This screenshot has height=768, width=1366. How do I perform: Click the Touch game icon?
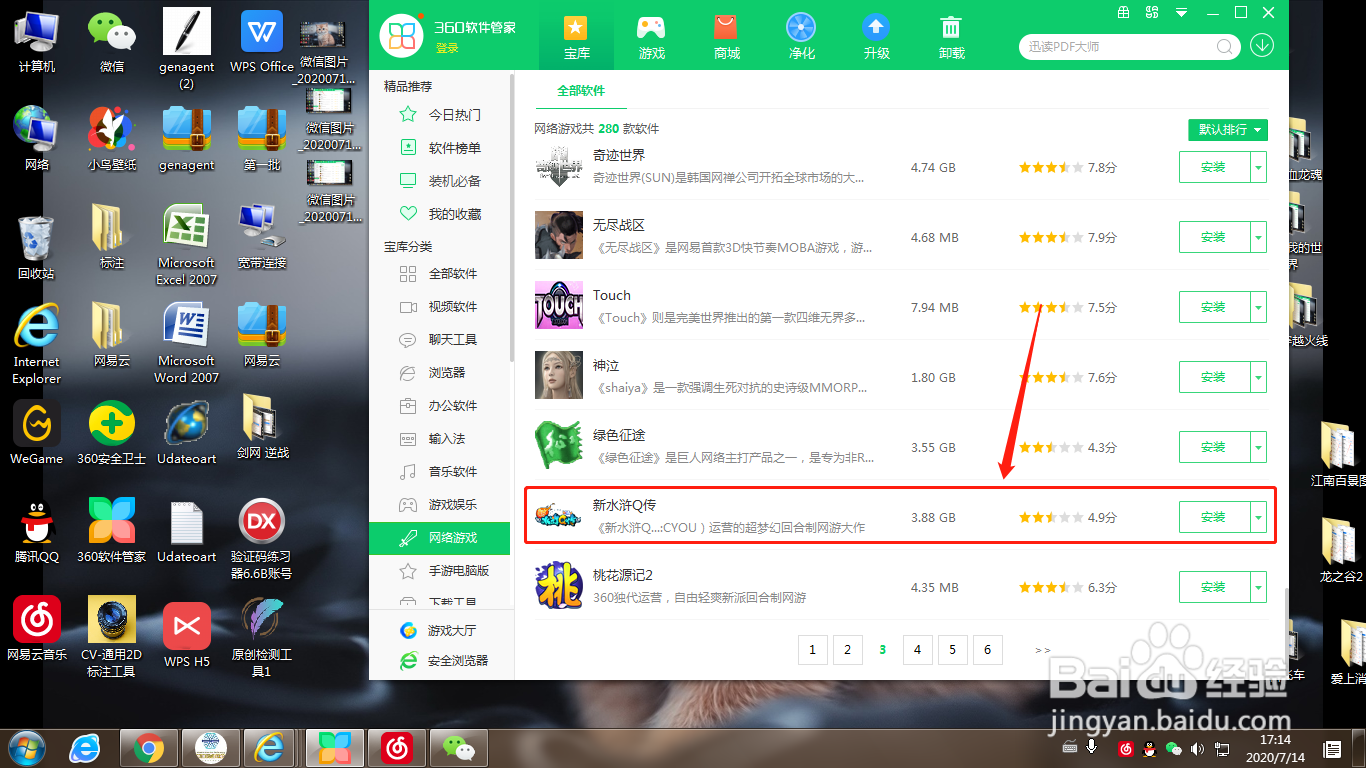(559, 305)
